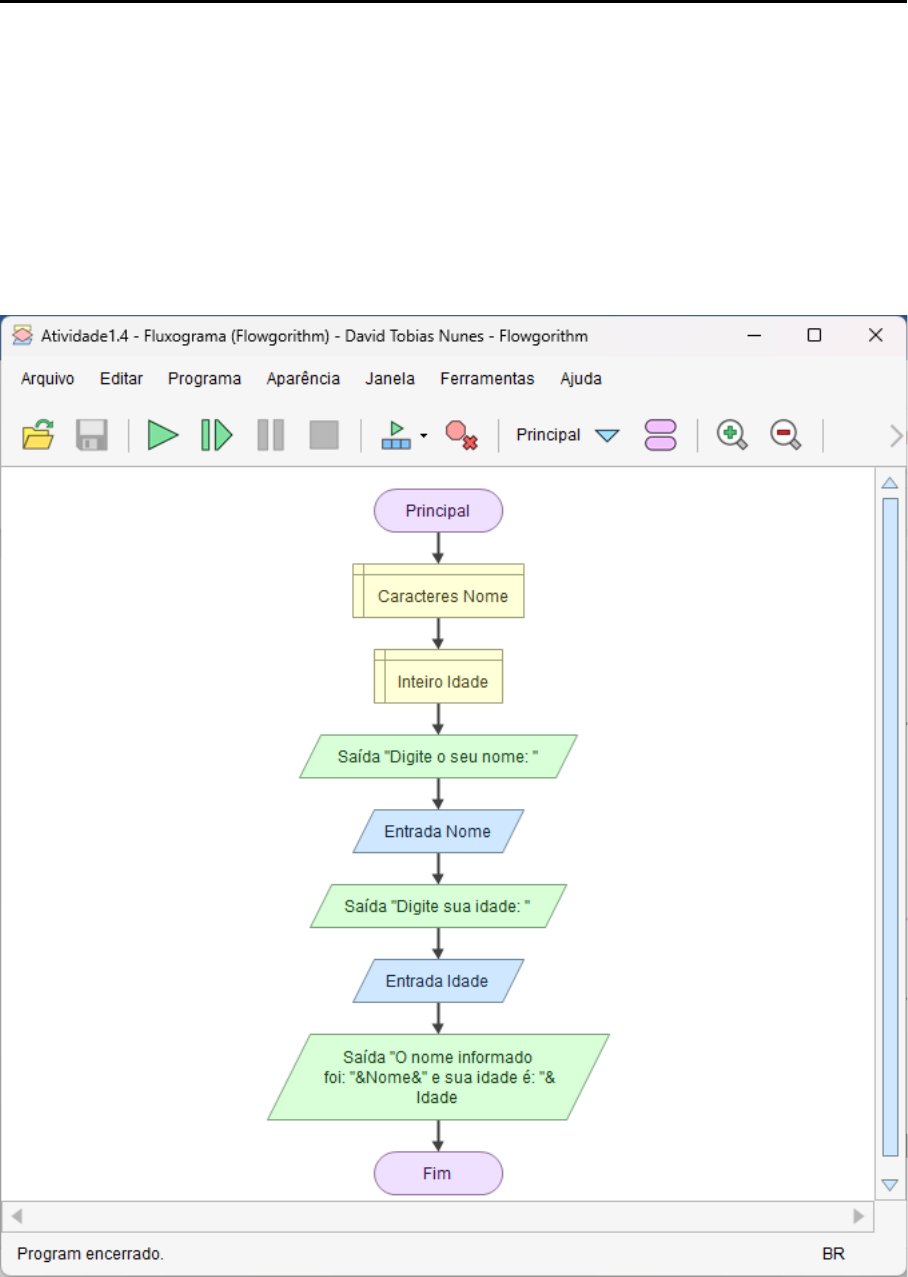Select the Entrada Idade input shape
This screenshot has width=908, height=1277.
[x=438, y=981]
